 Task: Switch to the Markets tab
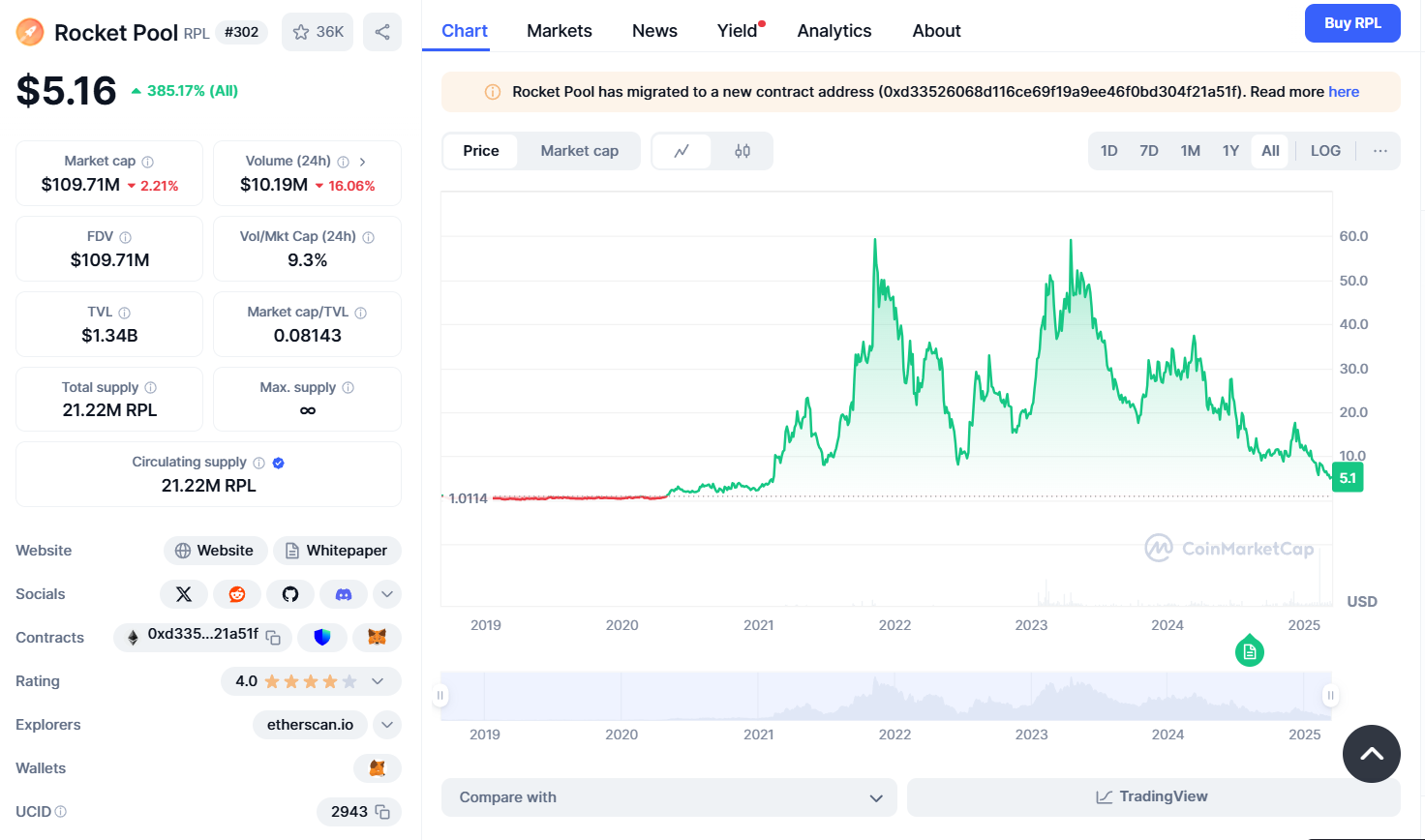(x=559, y=31)
